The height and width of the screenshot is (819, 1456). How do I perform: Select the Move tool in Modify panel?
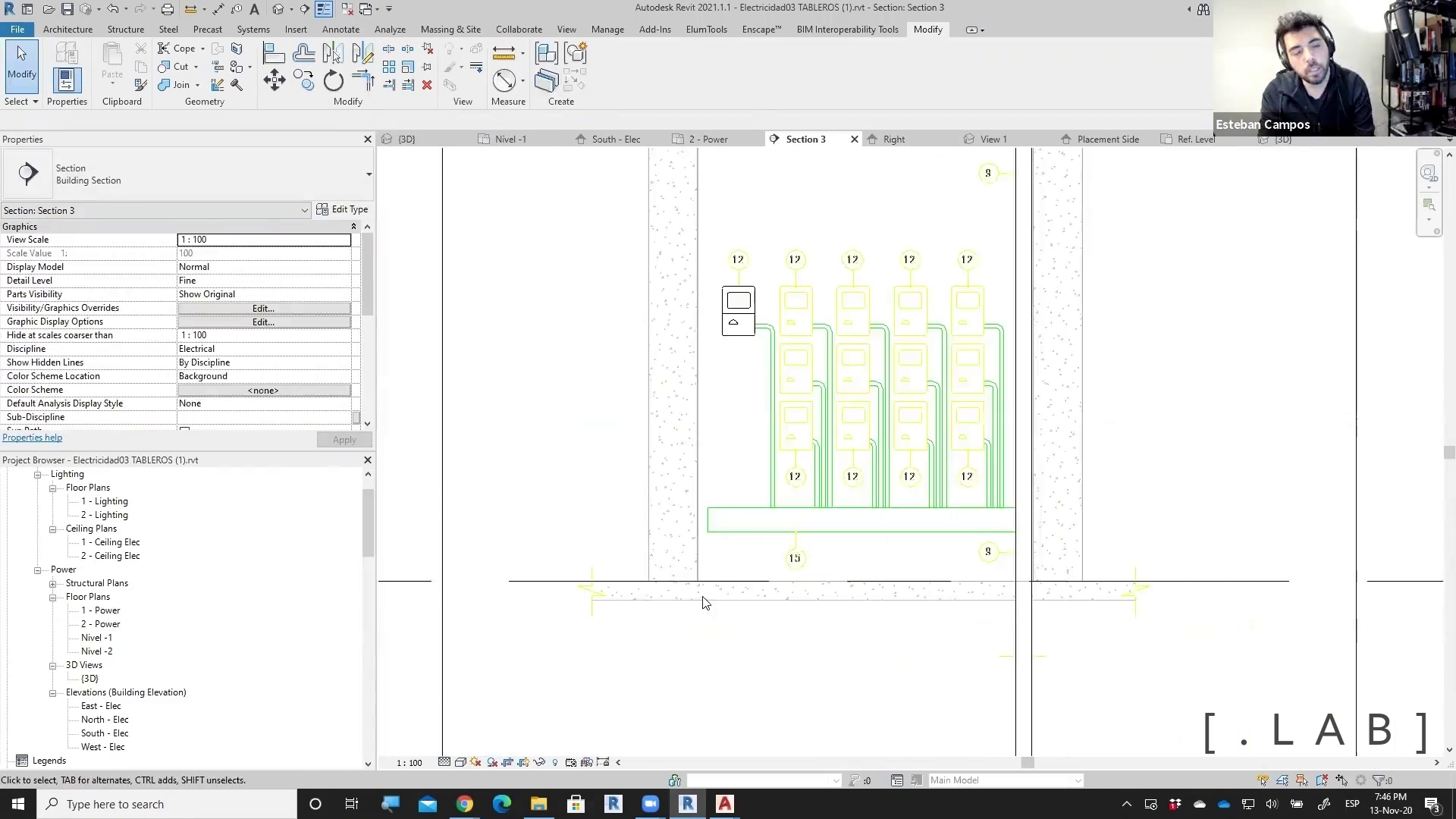click(275, 80)
